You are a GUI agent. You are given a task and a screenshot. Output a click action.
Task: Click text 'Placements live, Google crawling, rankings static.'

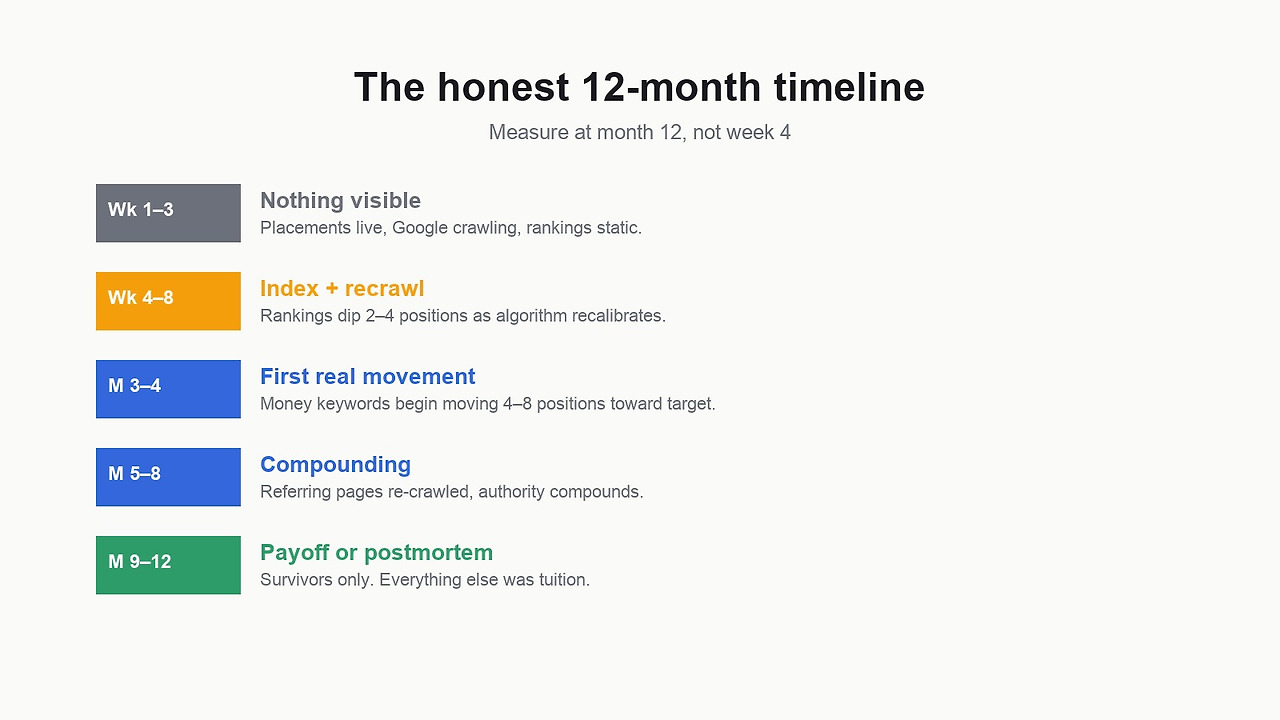pyautogui.click(x=451, y=228)
